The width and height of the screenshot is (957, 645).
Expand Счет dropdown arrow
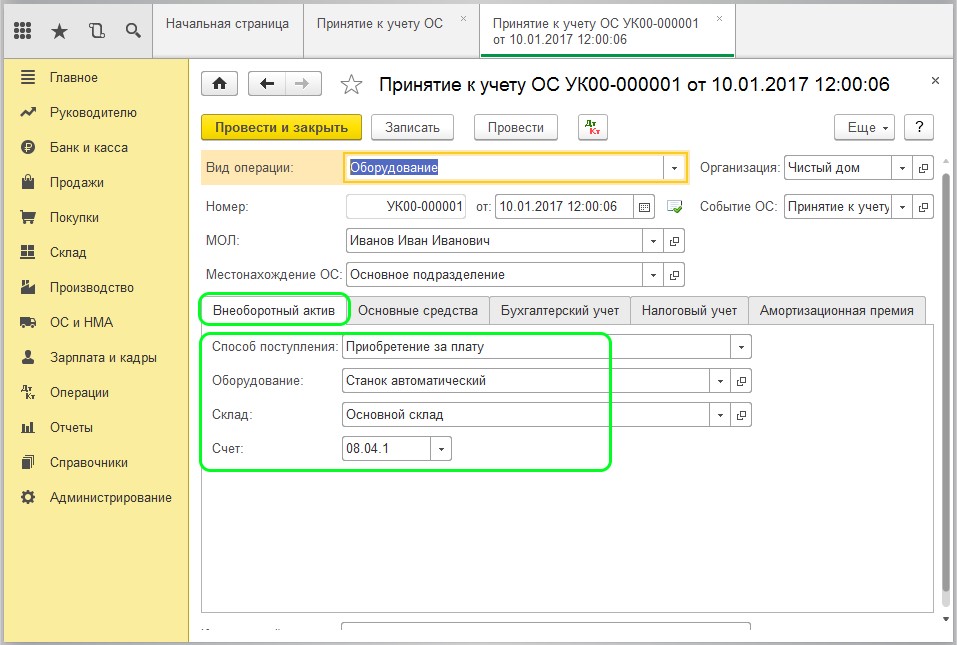click(x=441, y=449)
